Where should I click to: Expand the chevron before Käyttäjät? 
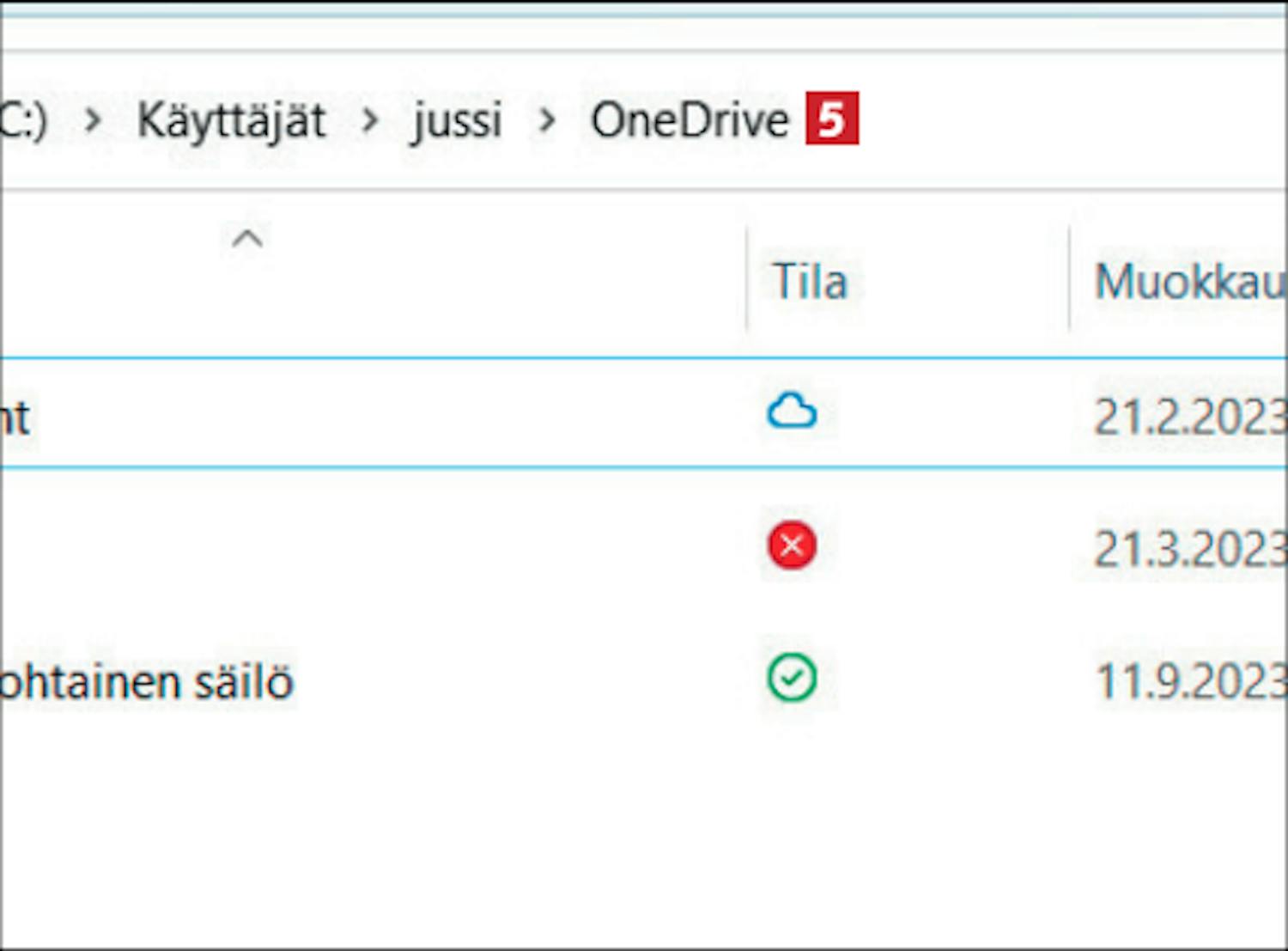(x=94, y=121)
